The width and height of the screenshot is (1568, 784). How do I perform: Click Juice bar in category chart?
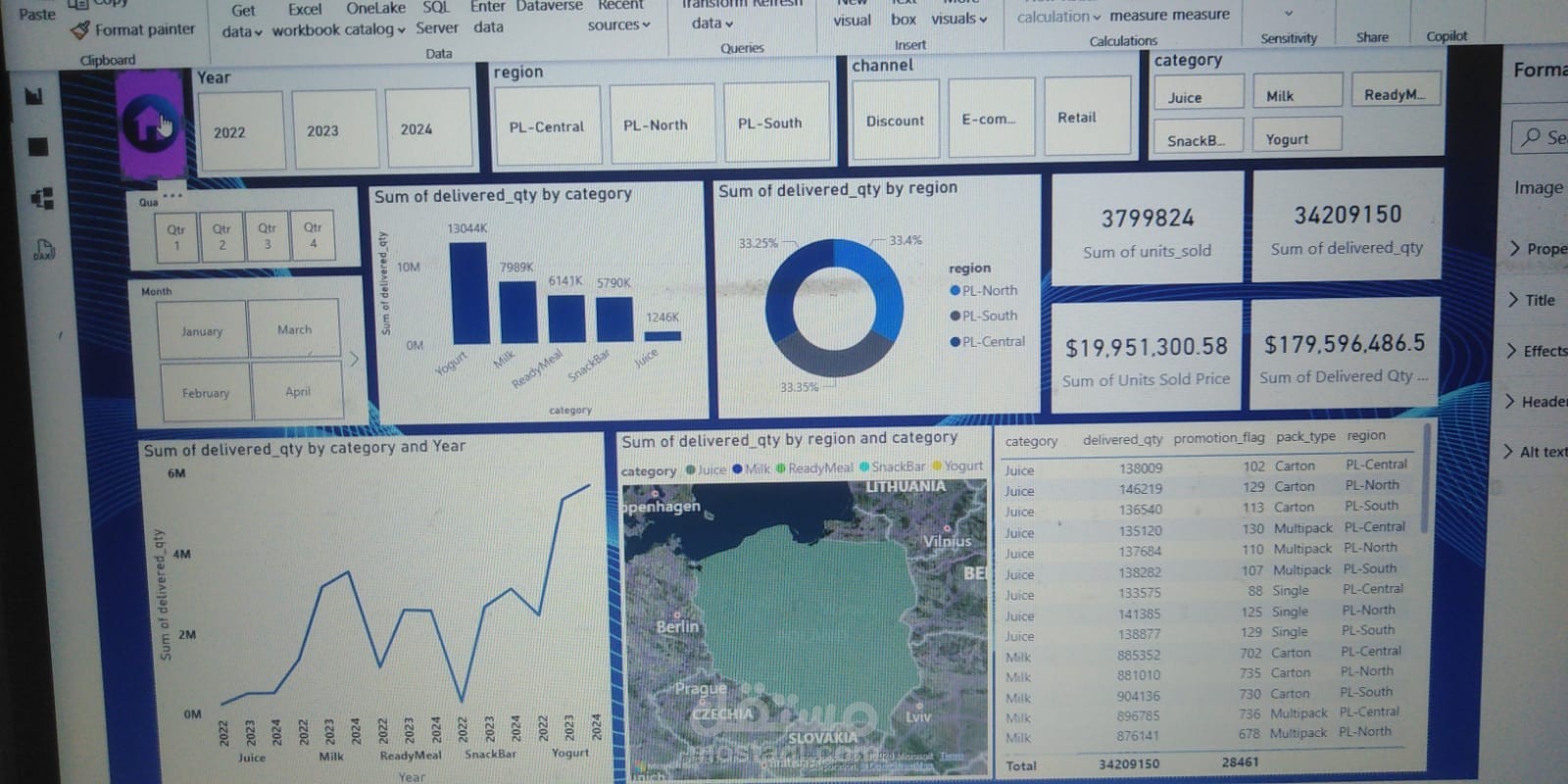tap(662, 335)
